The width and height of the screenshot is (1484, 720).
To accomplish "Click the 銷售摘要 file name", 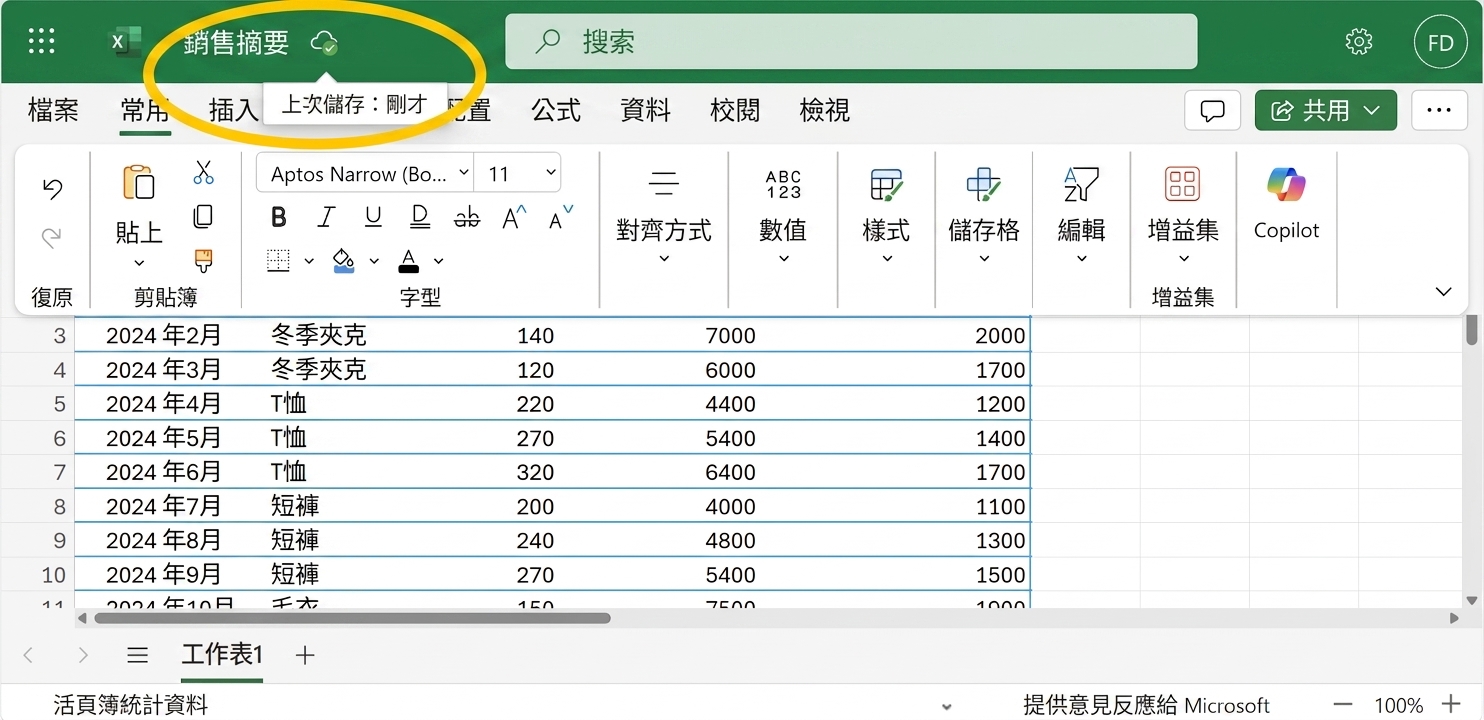I will (x=237, y=43).
